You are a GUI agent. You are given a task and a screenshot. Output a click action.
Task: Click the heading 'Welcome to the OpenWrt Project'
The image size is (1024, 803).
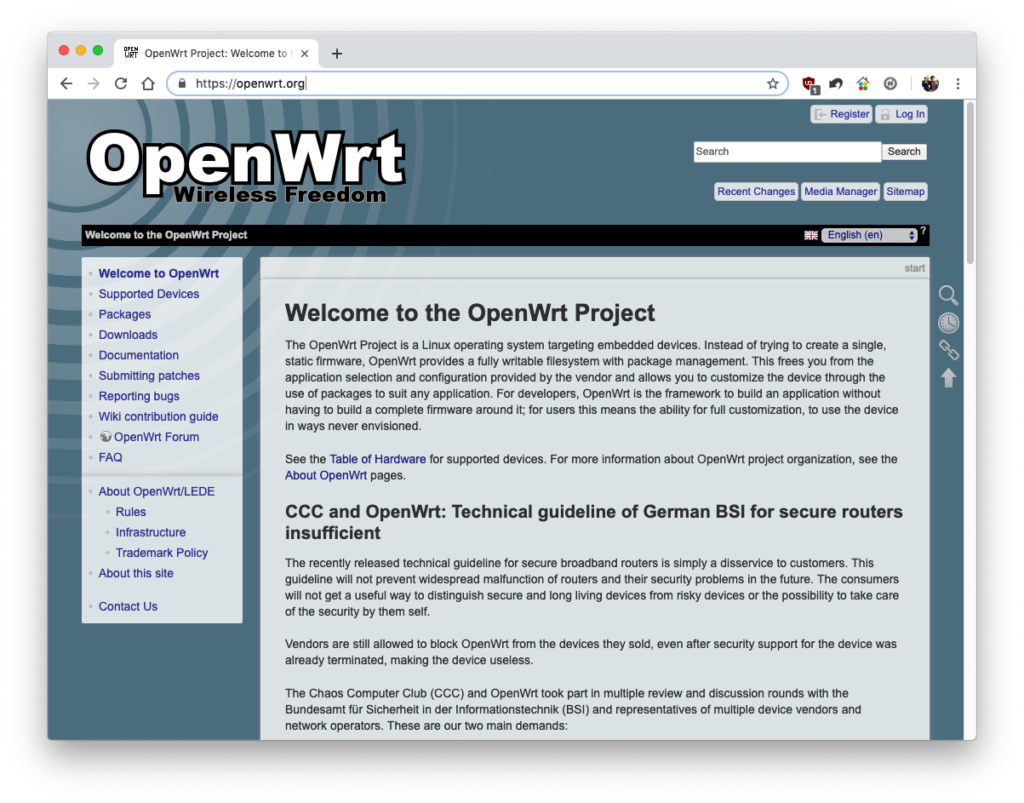[x=470, y=313]
